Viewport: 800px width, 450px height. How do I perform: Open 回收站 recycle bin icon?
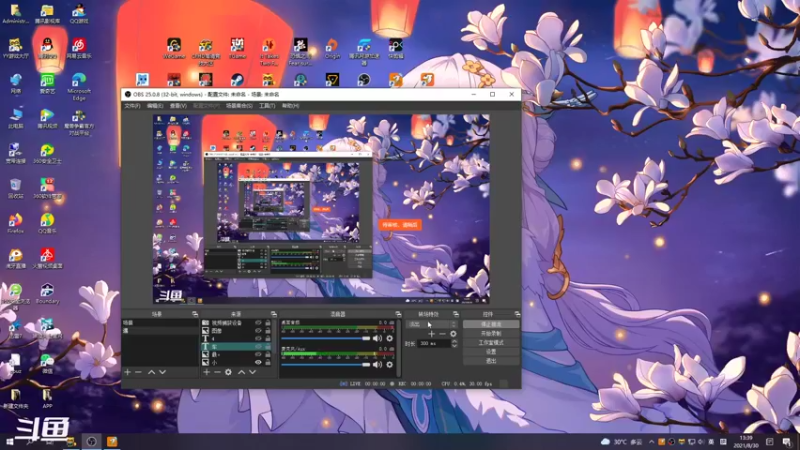point(15,188)
